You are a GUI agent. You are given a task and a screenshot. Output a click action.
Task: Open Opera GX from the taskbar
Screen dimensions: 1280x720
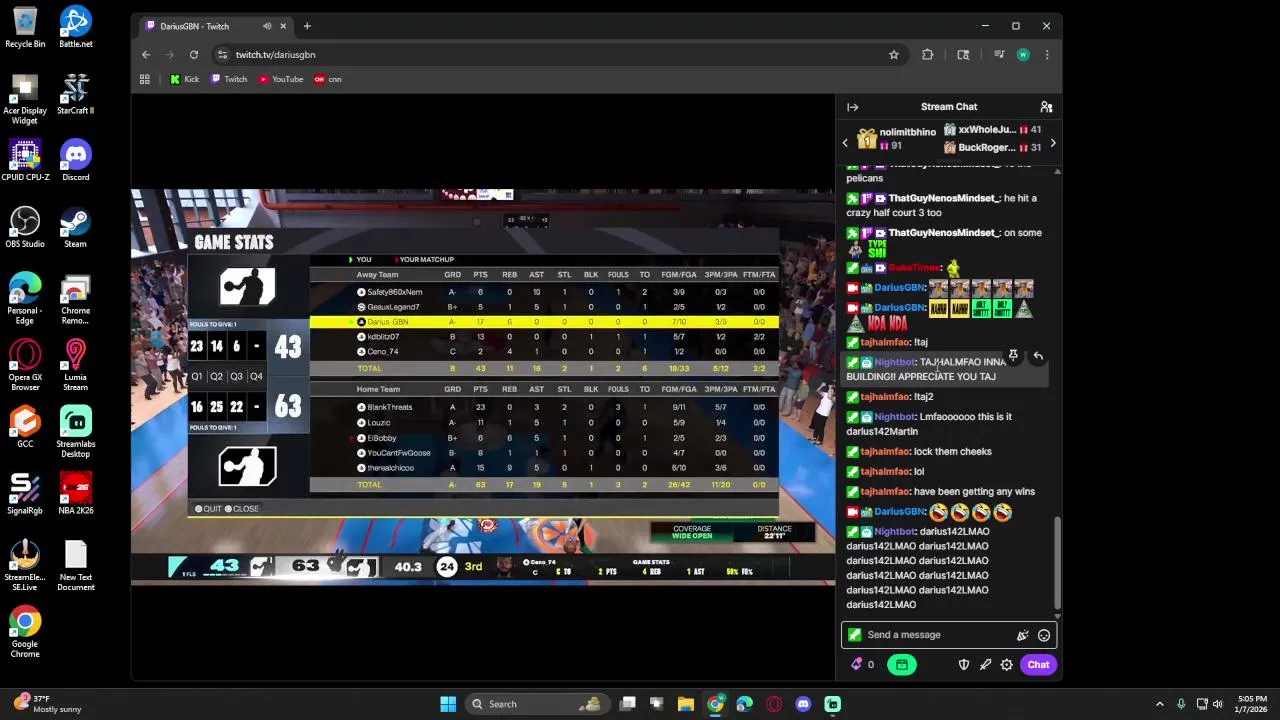tap(774, 704)
